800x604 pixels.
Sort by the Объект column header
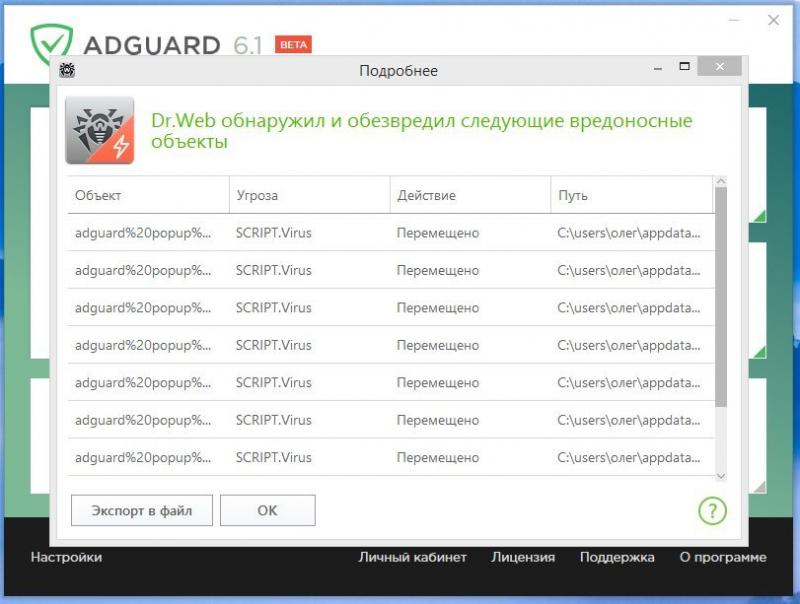point(148,195)
